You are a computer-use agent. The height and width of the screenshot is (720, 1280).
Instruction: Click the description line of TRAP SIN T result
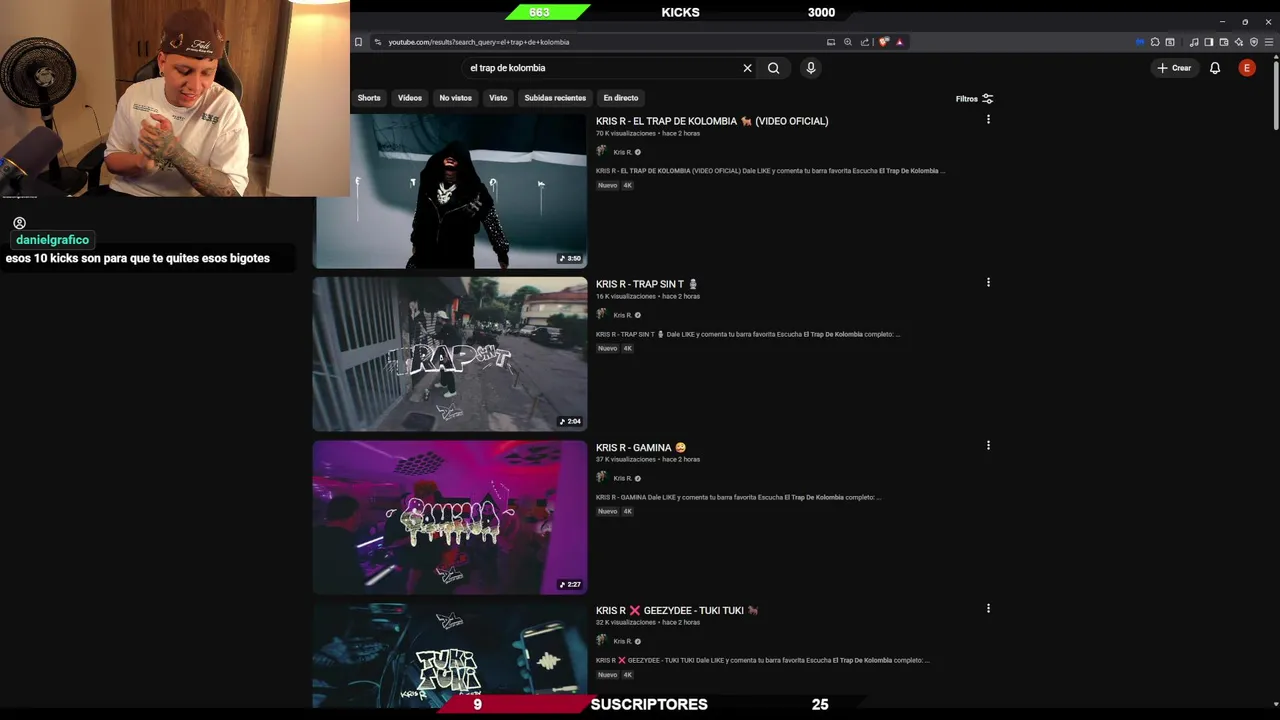point(748,334)
